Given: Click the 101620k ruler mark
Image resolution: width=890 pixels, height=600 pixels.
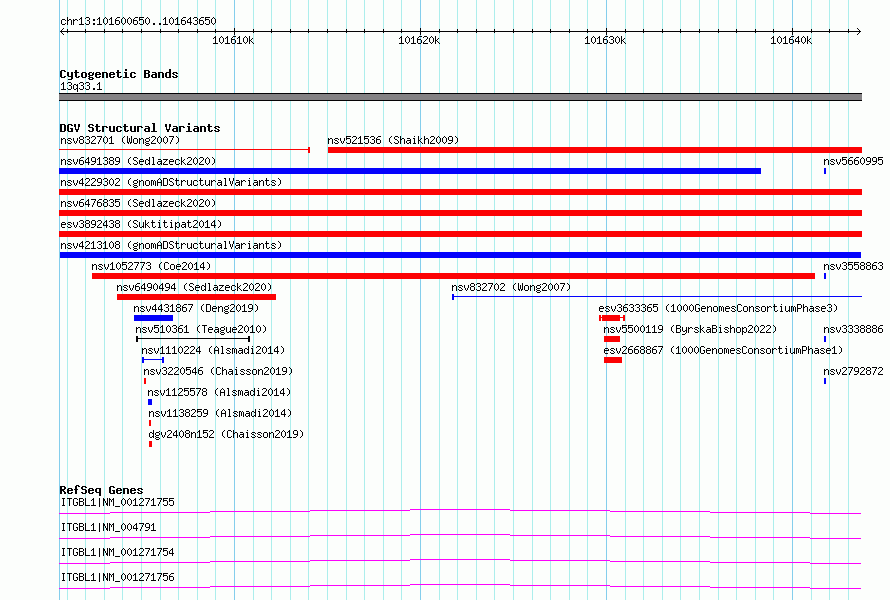Looking at the screenshot, I should [x=419, y=40].
